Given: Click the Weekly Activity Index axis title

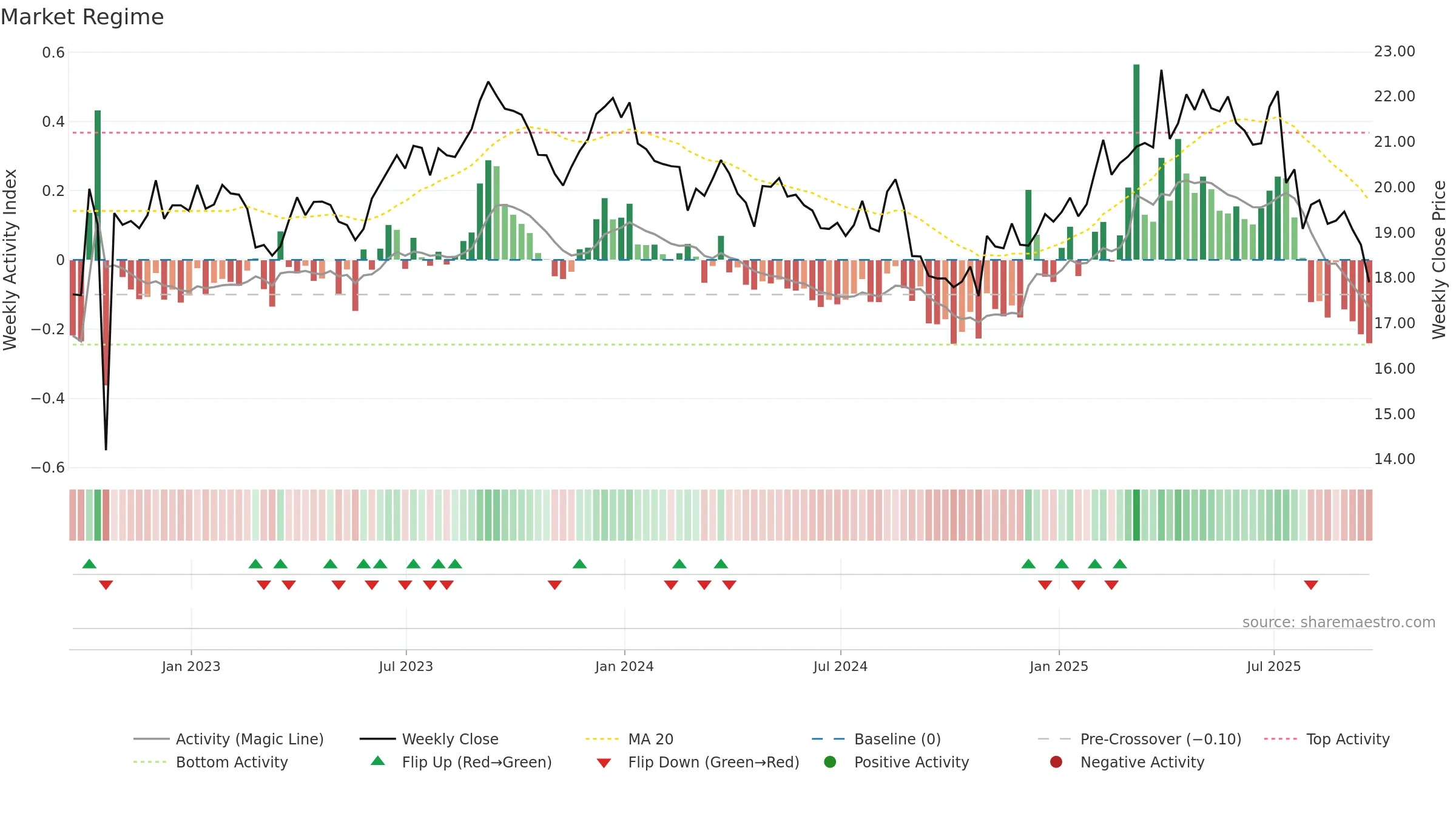Looking at the screenshot, I should [10, 260].
